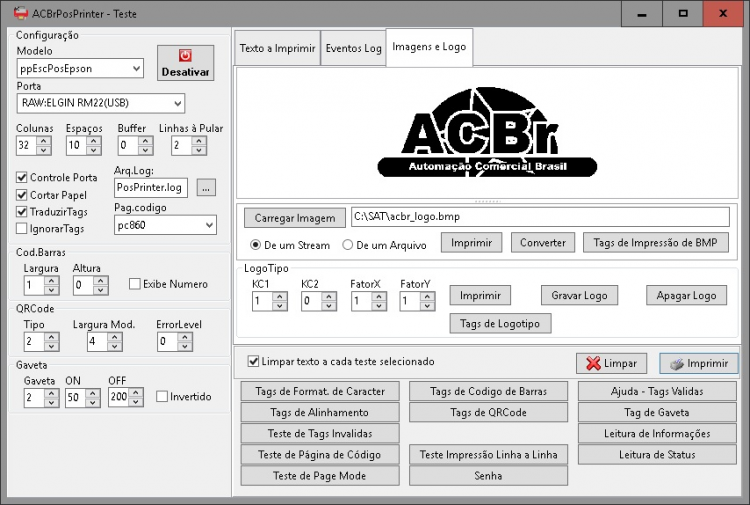Click Tags de Format. de Caracter
Screen dimensions: 750x505
(x=320, y=391)
